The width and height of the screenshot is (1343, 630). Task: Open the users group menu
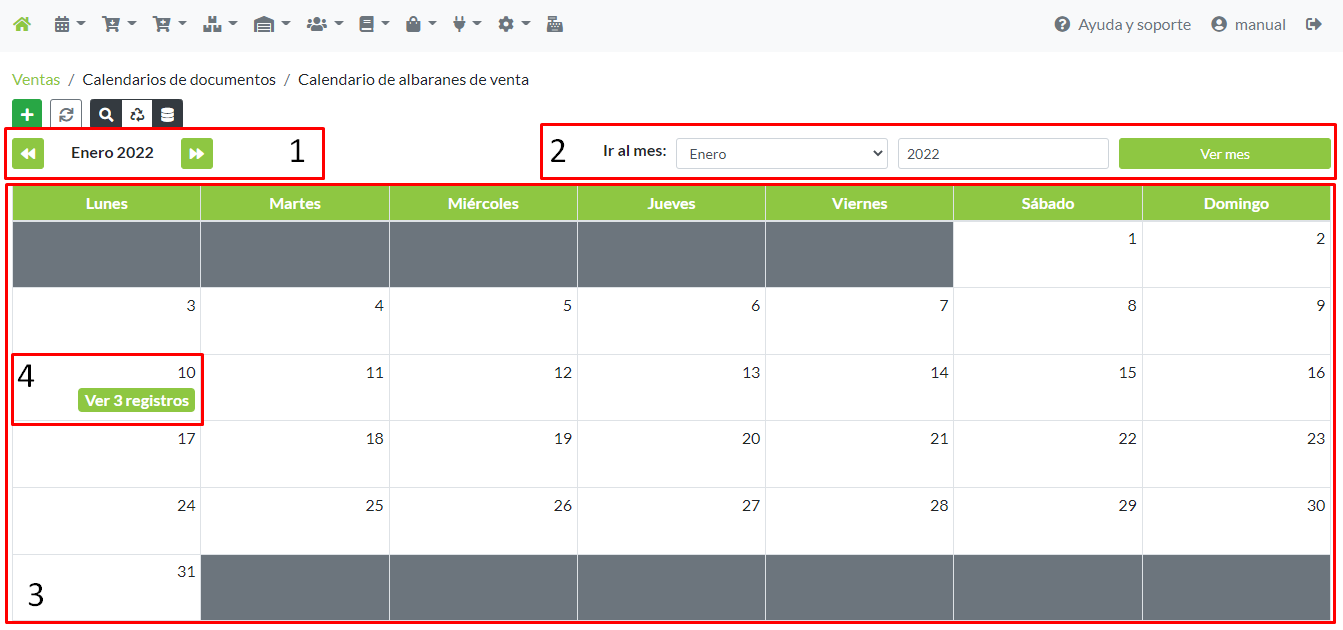pos(324,24)
